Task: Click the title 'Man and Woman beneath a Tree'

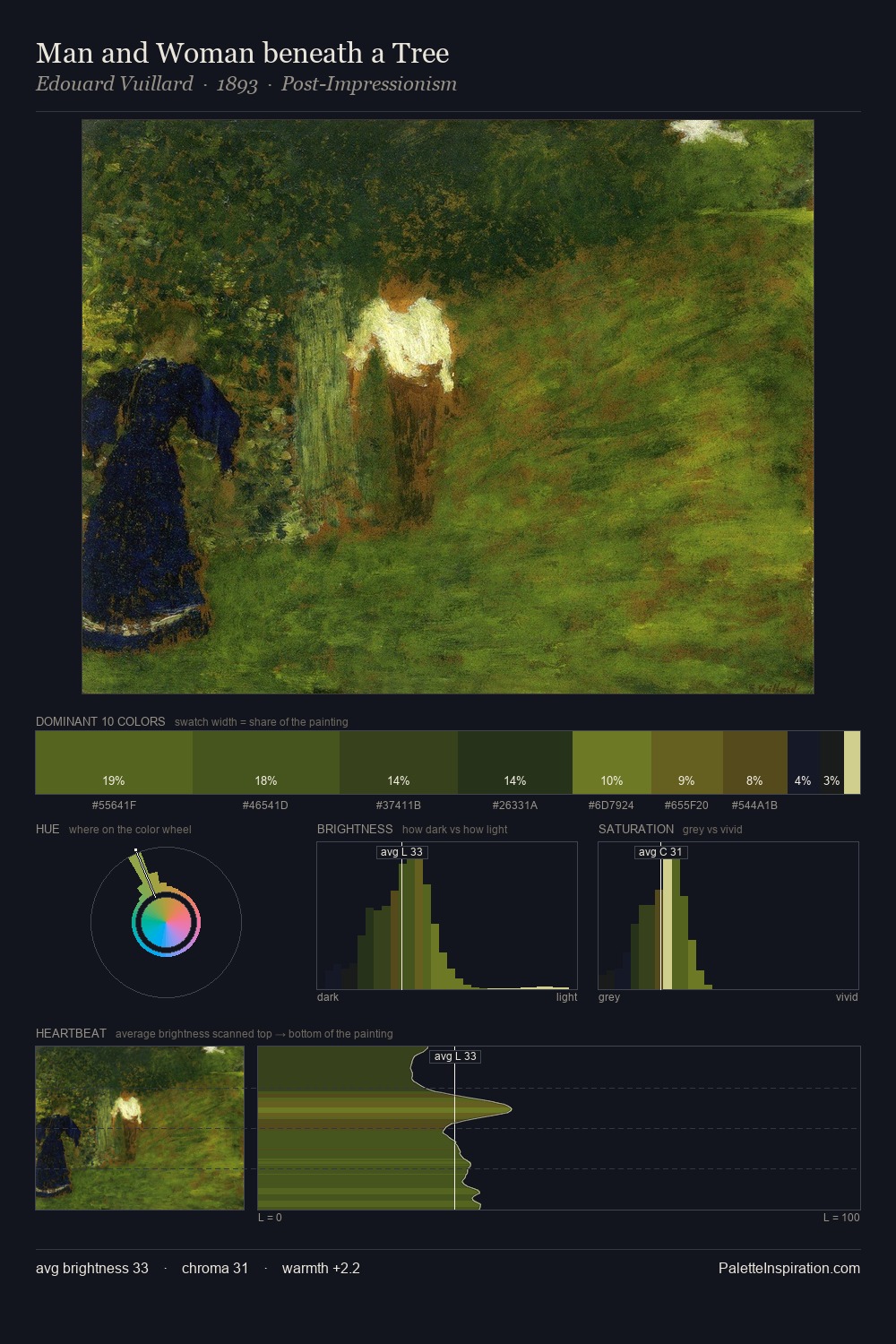Action: point(242,53)
